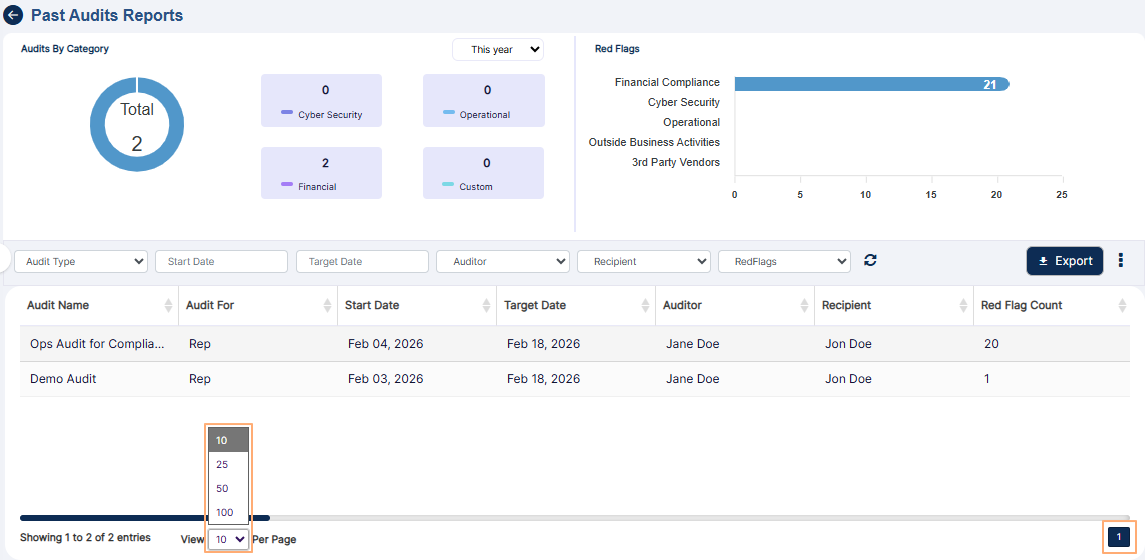
Task: Click the Target Date filter field
Action: pyautogui.click(x=362, y=261)
